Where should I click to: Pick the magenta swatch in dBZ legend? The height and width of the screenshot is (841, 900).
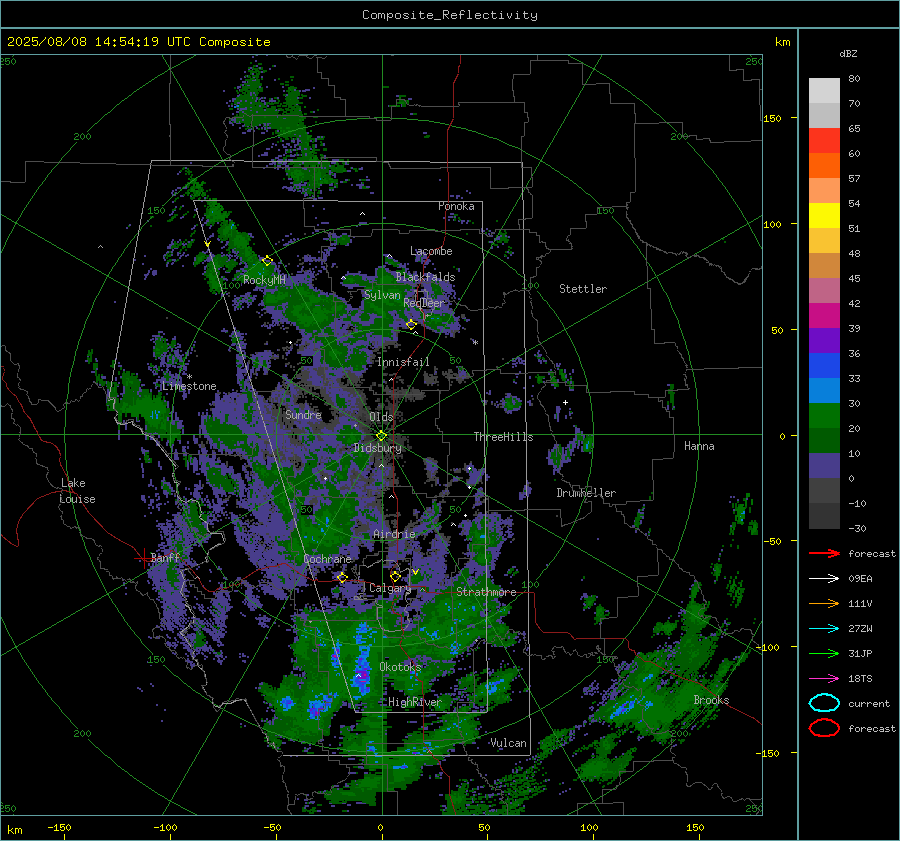click(824, 315)
